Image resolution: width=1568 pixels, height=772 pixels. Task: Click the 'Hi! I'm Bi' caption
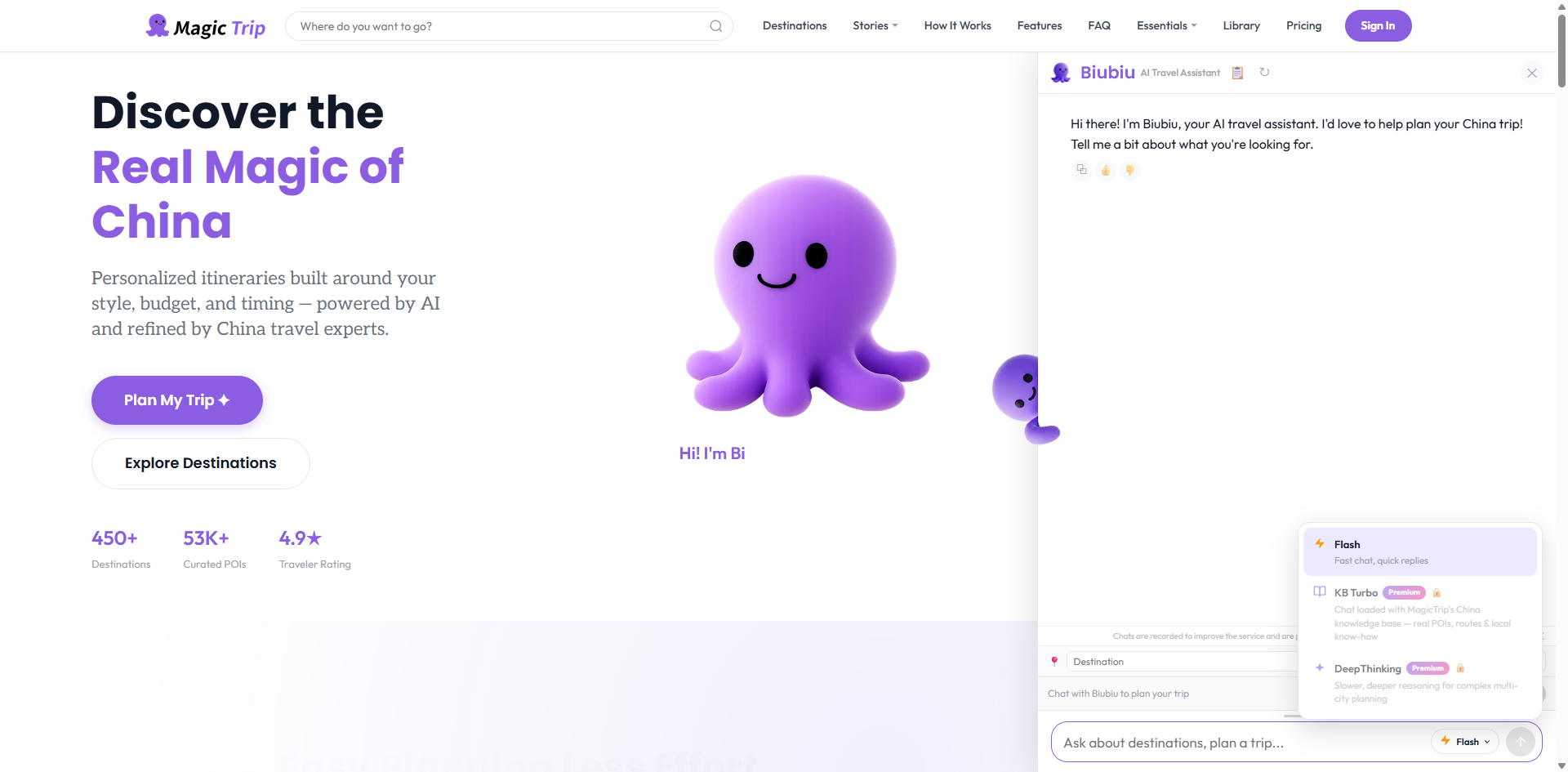pos(712,453)
